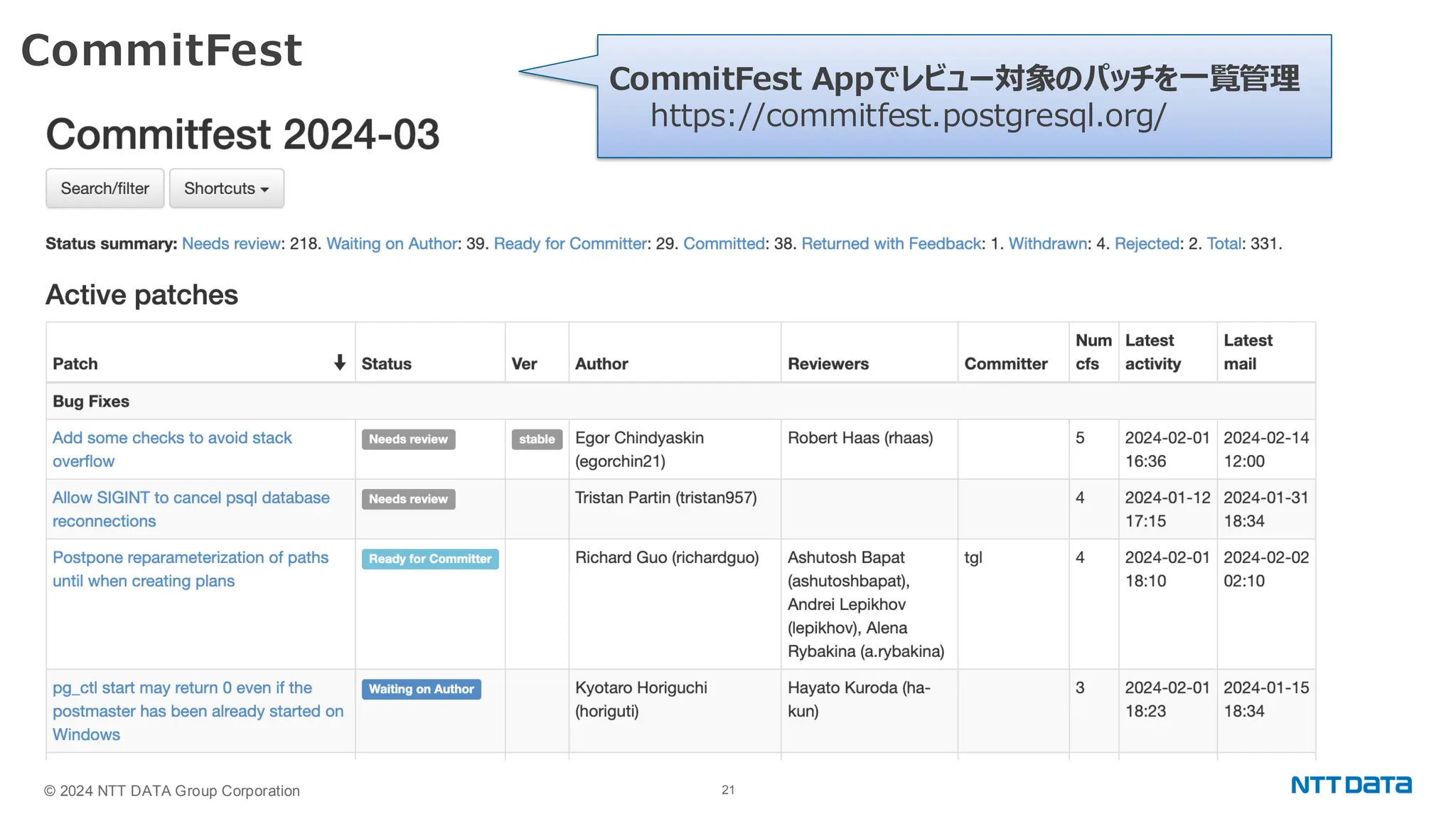1456x819 pixels.
Task: Open the Returned with Feedback link
Action: point(891,244)
